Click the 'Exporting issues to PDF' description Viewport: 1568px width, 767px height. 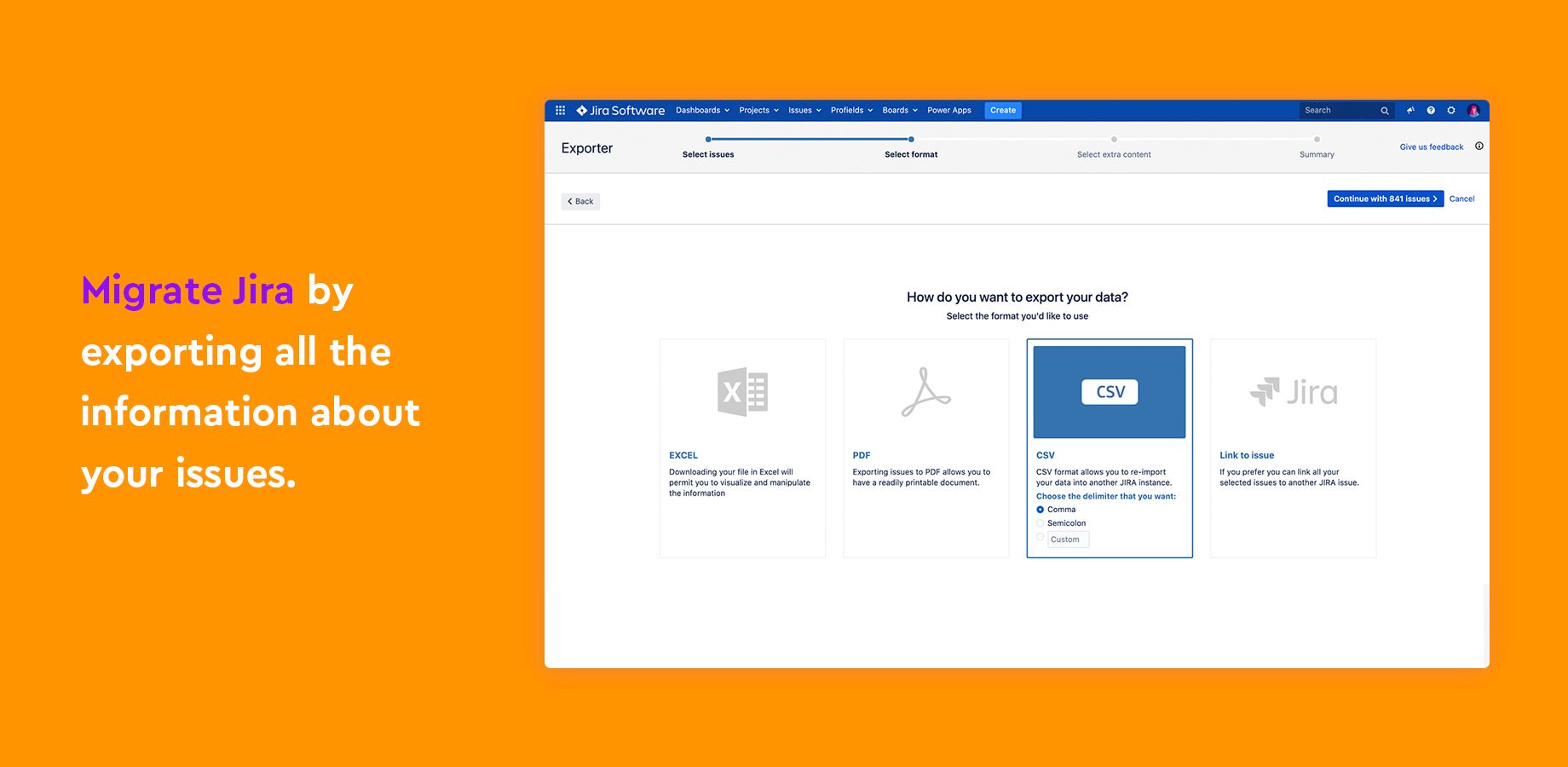click(x=921, y=477)
